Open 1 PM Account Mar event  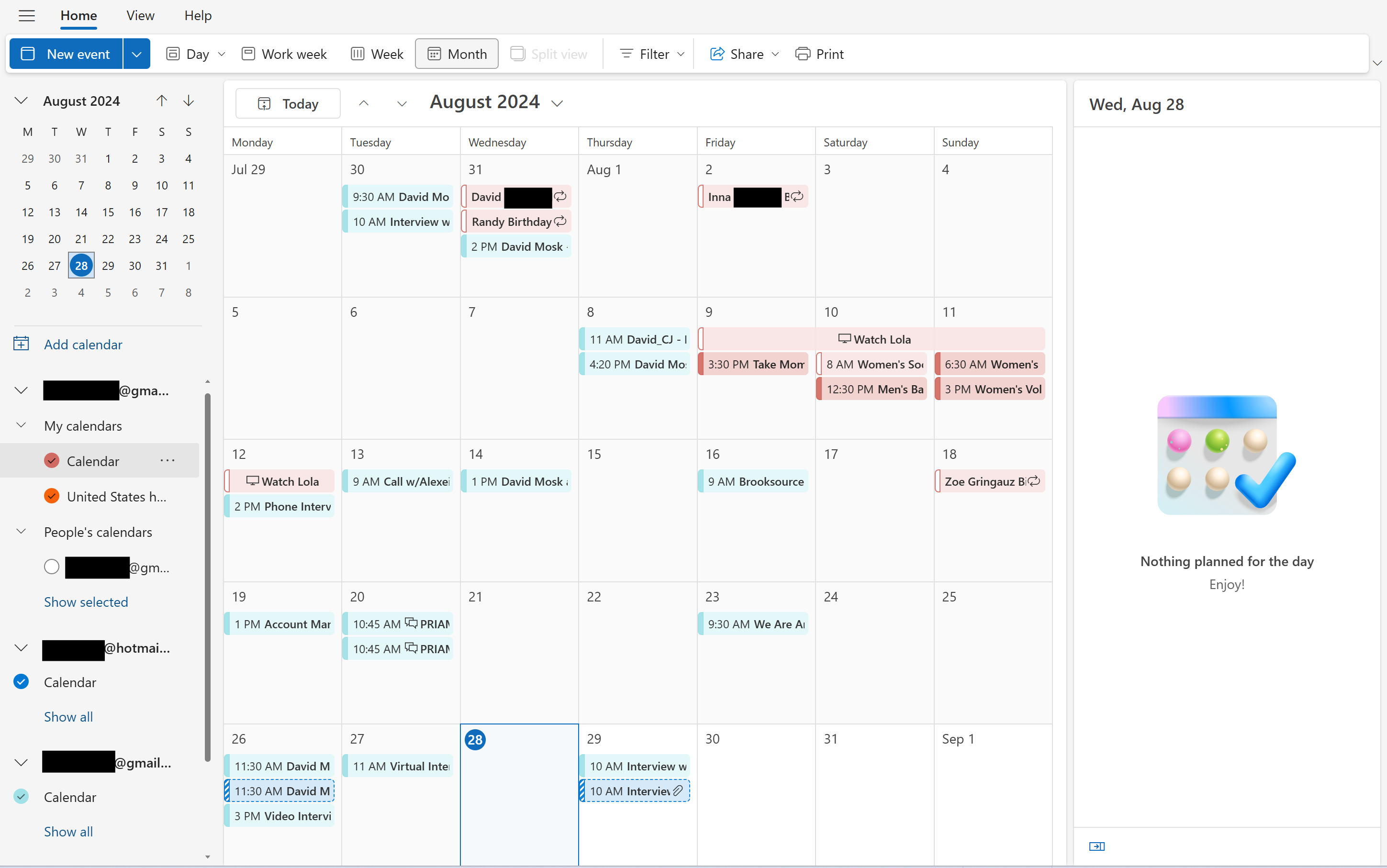pos(279,624)
